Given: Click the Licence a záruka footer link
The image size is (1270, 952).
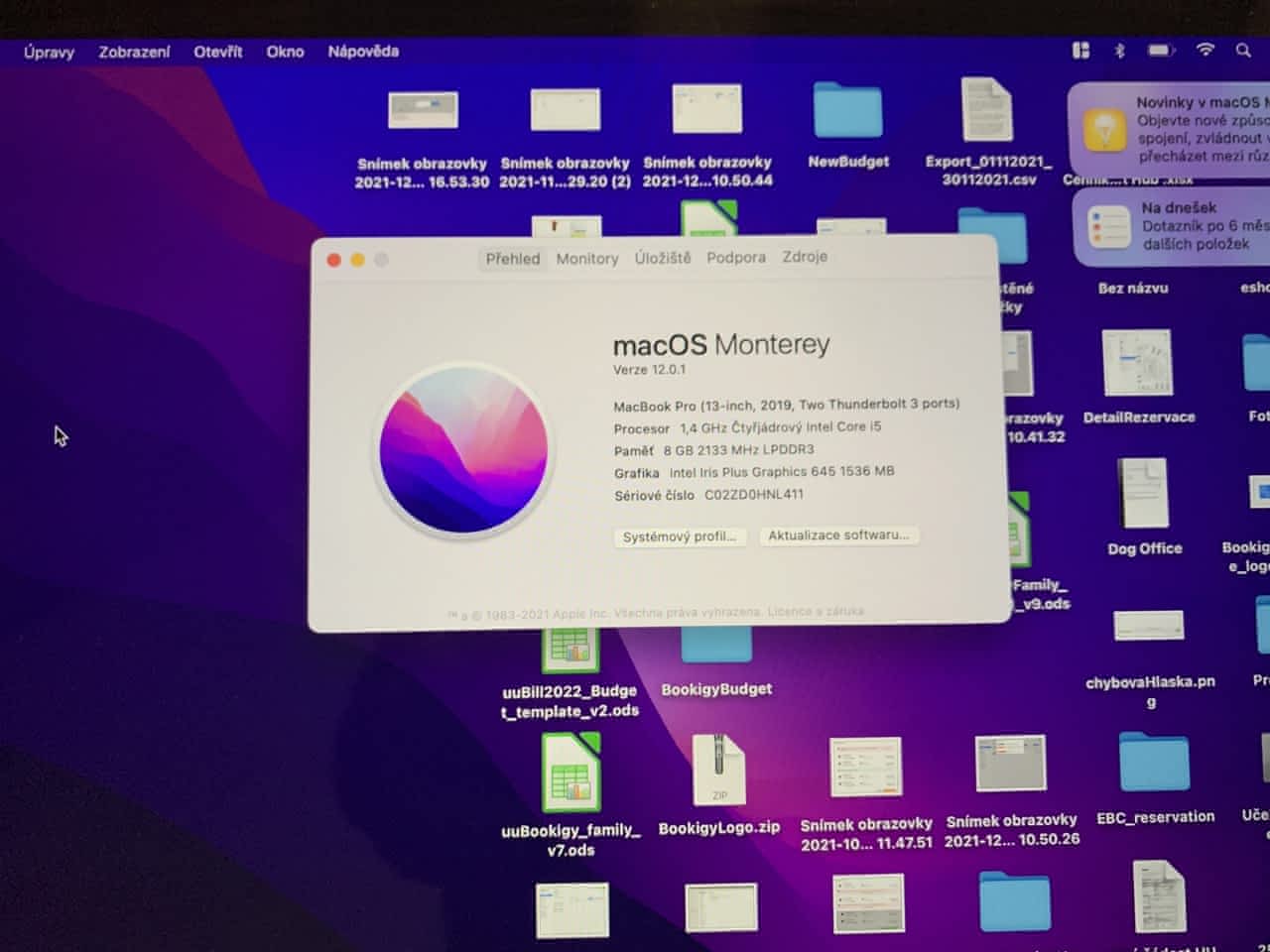Looking at the screenshot, I should click(x=816, y=612).
